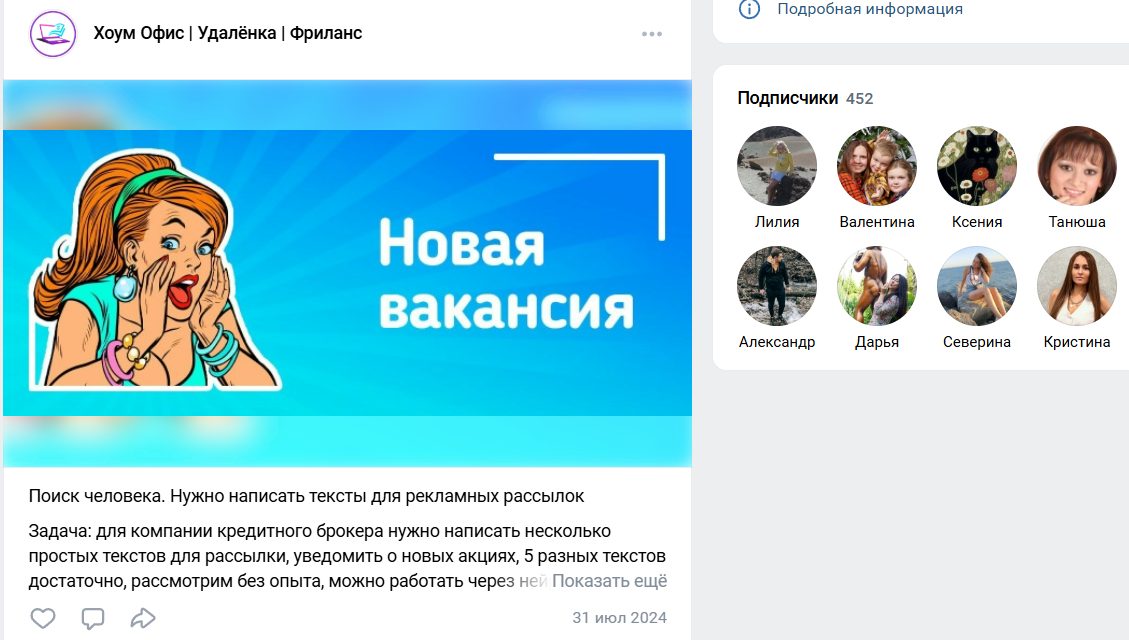The width and height of the screenshot is (1129, 640).
Task: Open the post date 31 июл 2024
Action: point(619,618)
